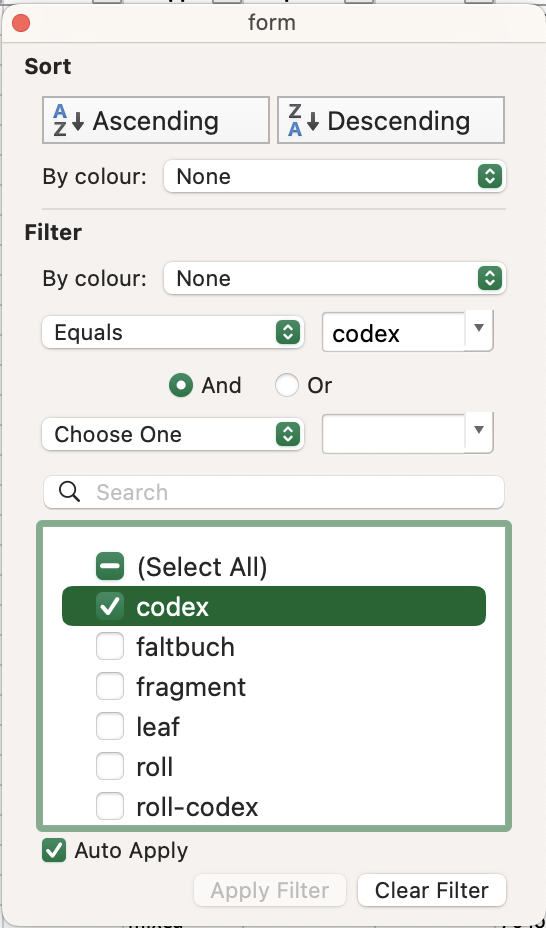Expand the codex value combo box arrow

pyautogui.click(x=479, y=328)
